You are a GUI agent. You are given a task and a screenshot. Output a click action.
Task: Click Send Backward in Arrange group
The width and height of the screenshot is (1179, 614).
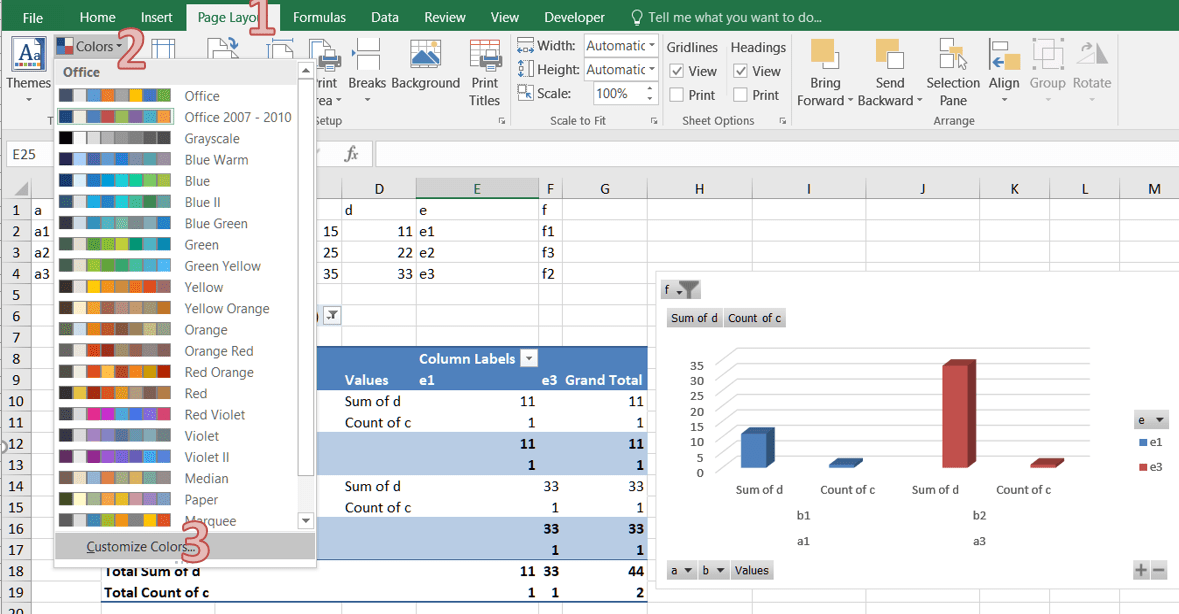tap(888, 70)
